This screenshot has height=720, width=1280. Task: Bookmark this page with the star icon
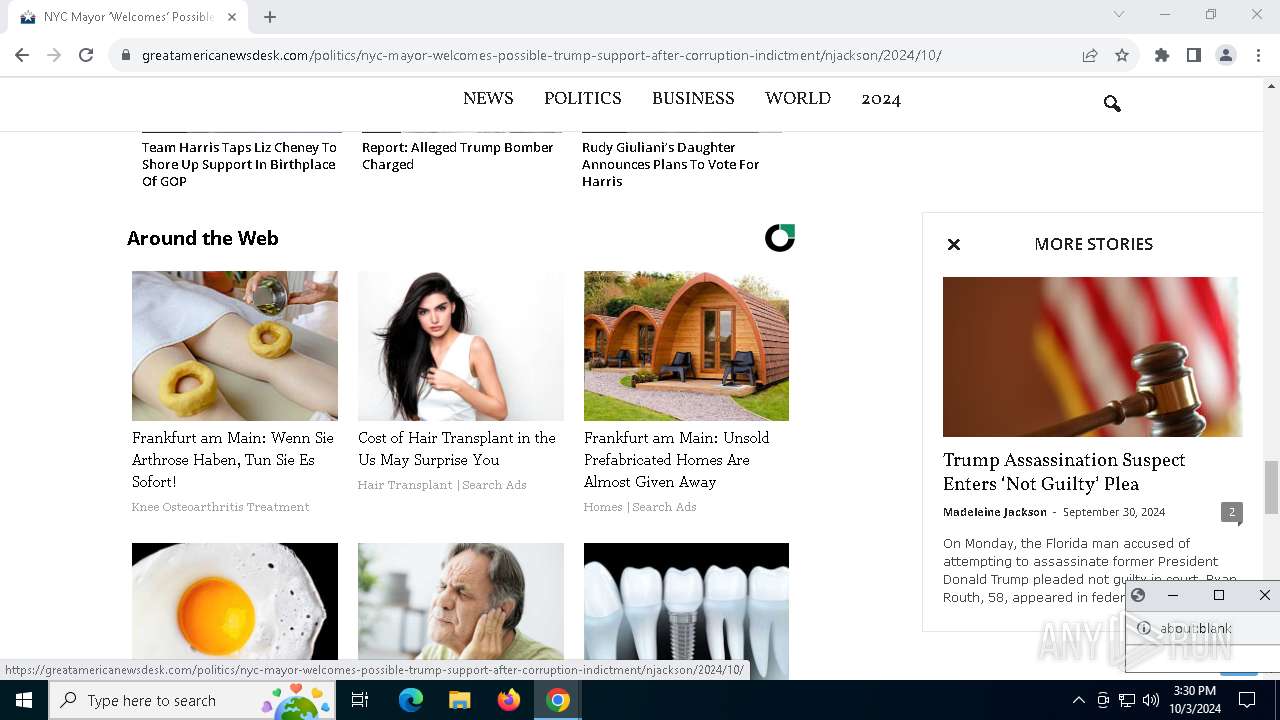(1122, 56)
